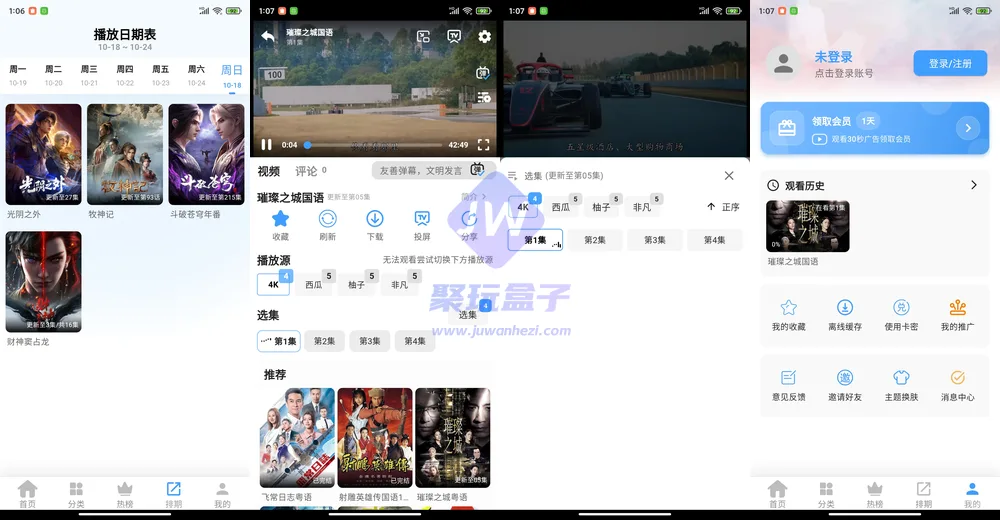This screenshot has height=520, width=1000.
Task: Select 4K source under 播放源
Action: (x=274, y=285)
